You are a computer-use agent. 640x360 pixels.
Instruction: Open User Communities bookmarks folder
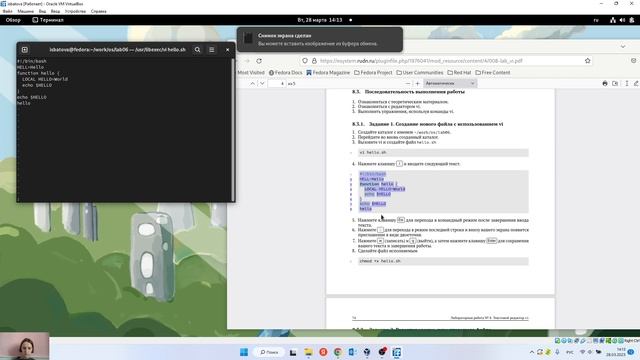(x=420, y=73)
